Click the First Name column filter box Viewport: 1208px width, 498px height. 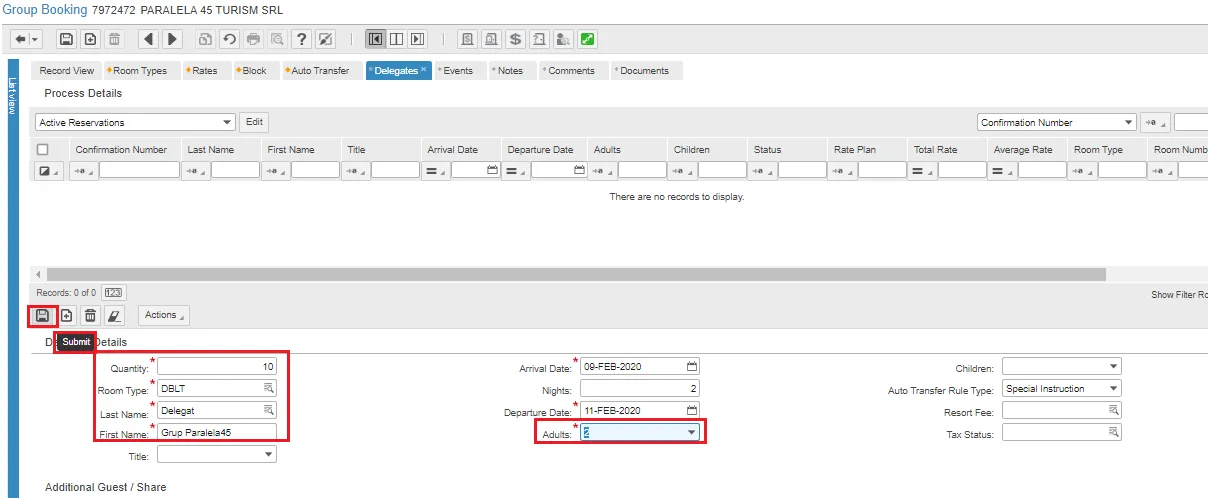[x=314, y=171]
